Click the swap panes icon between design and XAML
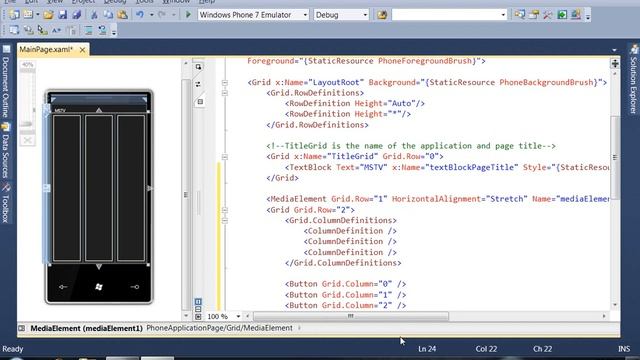The width and height of the screenshot is (640, 360). (198, 84)
